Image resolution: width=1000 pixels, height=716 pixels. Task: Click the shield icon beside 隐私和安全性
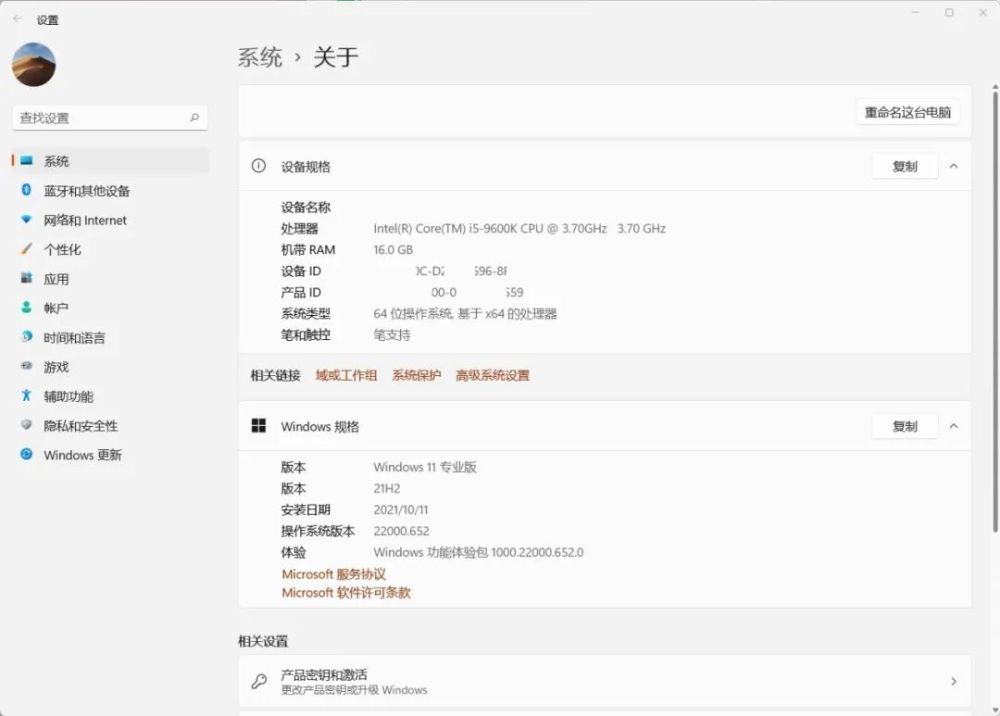[26, 425]
